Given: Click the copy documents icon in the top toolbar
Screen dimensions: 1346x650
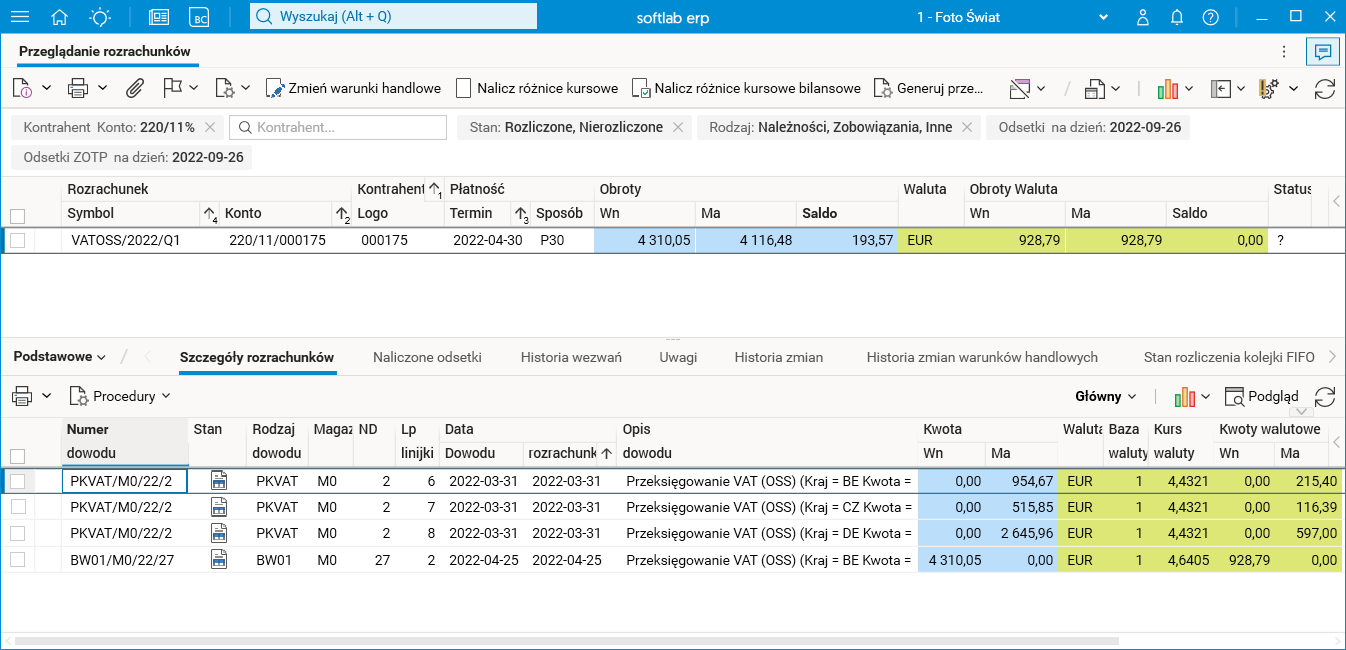Looking at the screenshot, I should click(x=1095, y=88).
